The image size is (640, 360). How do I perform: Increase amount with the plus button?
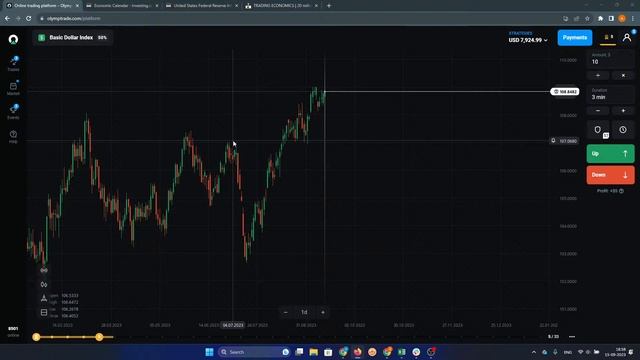click(x=598, y=76)
